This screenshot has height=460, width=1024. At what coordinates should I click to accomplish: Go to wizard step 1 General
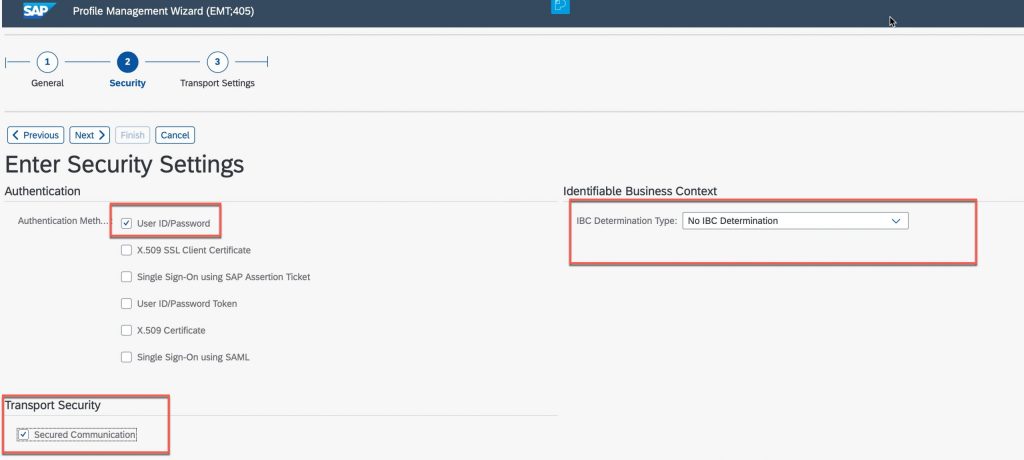pyautogui.click(x=47, y=62)
